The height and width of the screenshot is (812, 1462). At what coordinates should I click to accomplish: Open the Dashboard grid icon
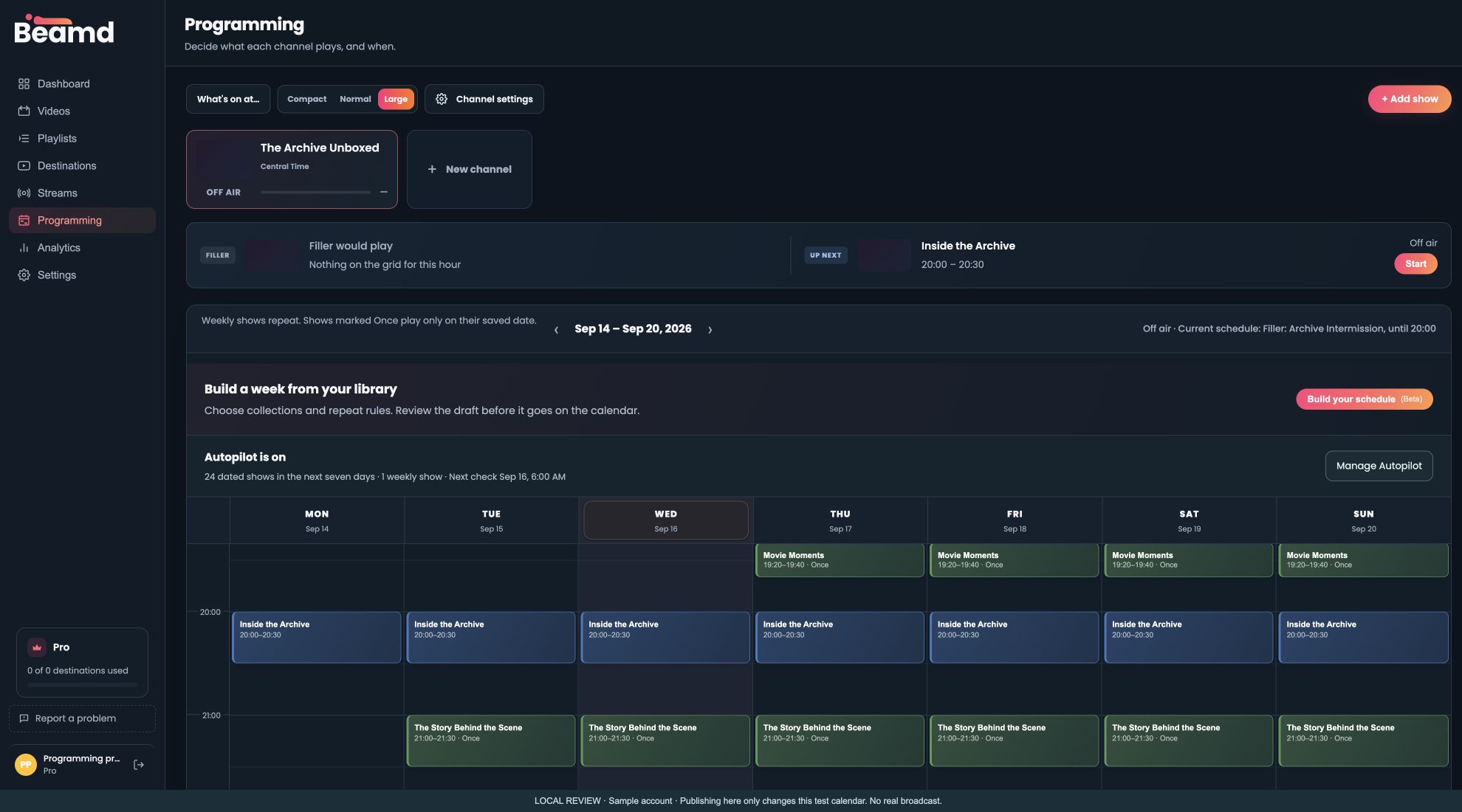click(x=24, y=84)
